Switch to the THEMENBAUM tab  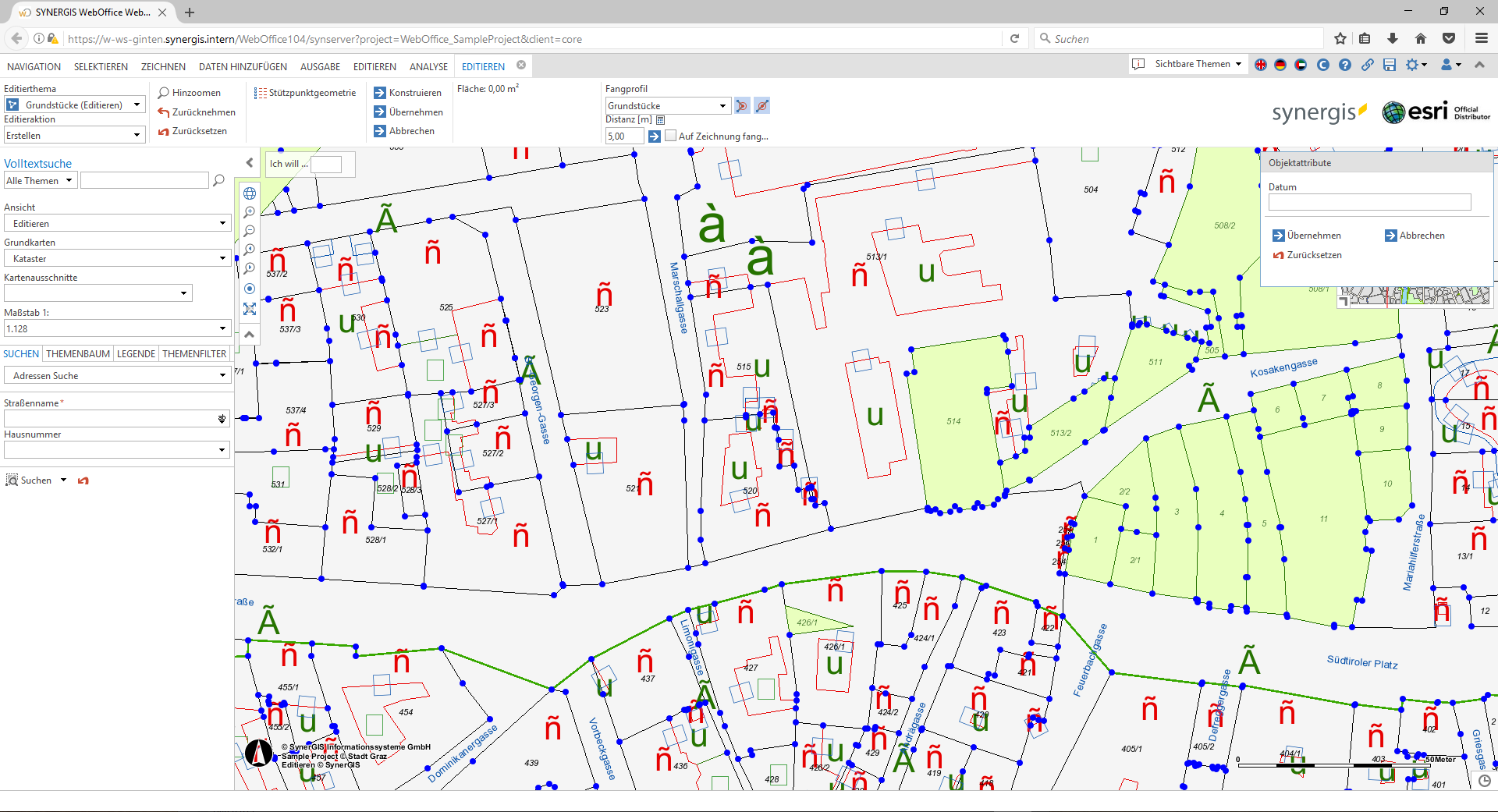tap(78, 354)
